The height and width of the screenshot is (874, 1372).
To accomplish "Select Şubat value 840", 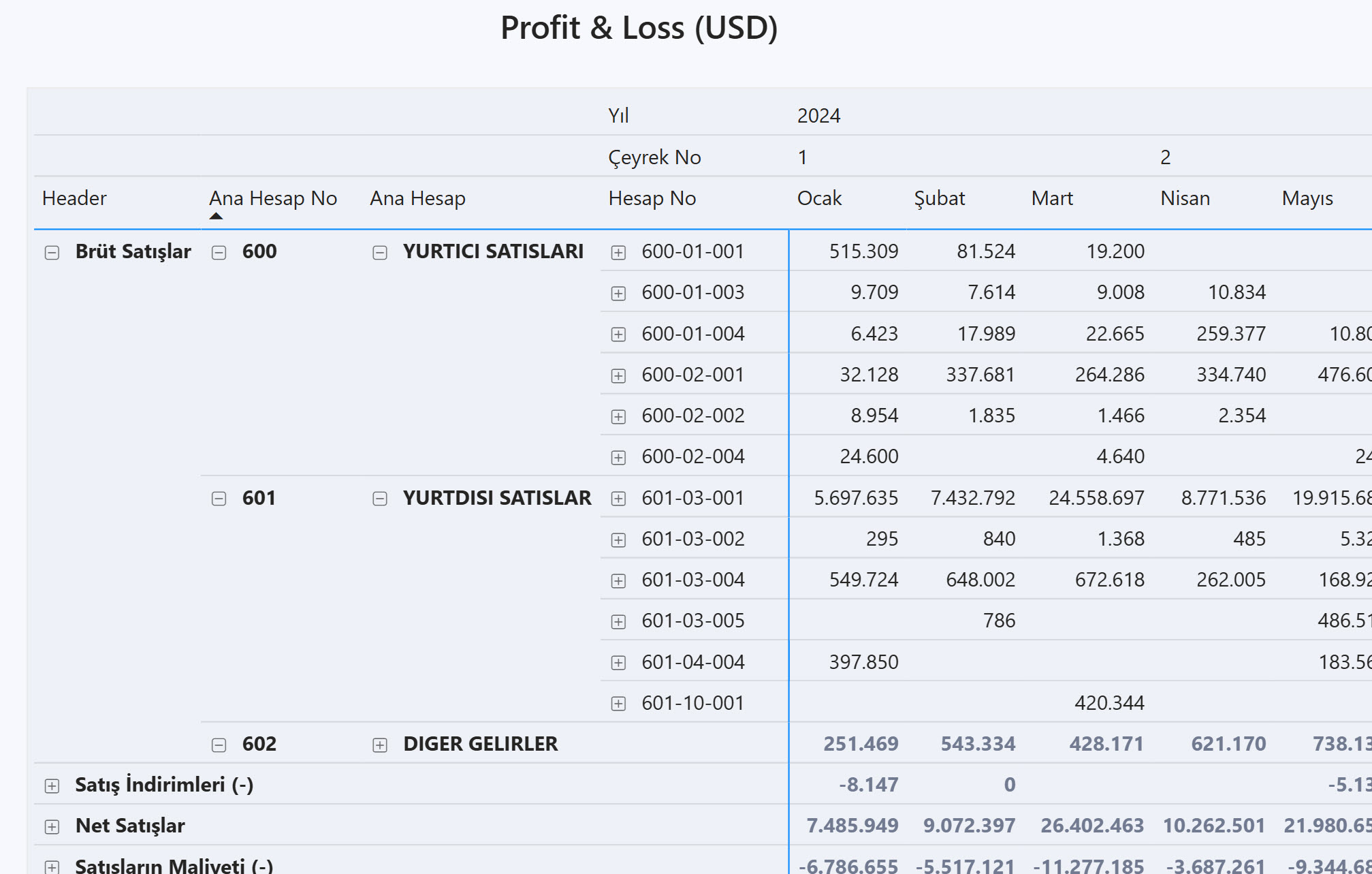I will tap(999, 539).
